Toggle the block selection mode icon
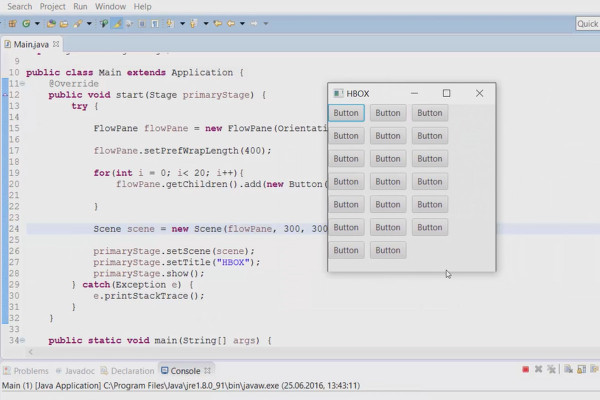 142,24
